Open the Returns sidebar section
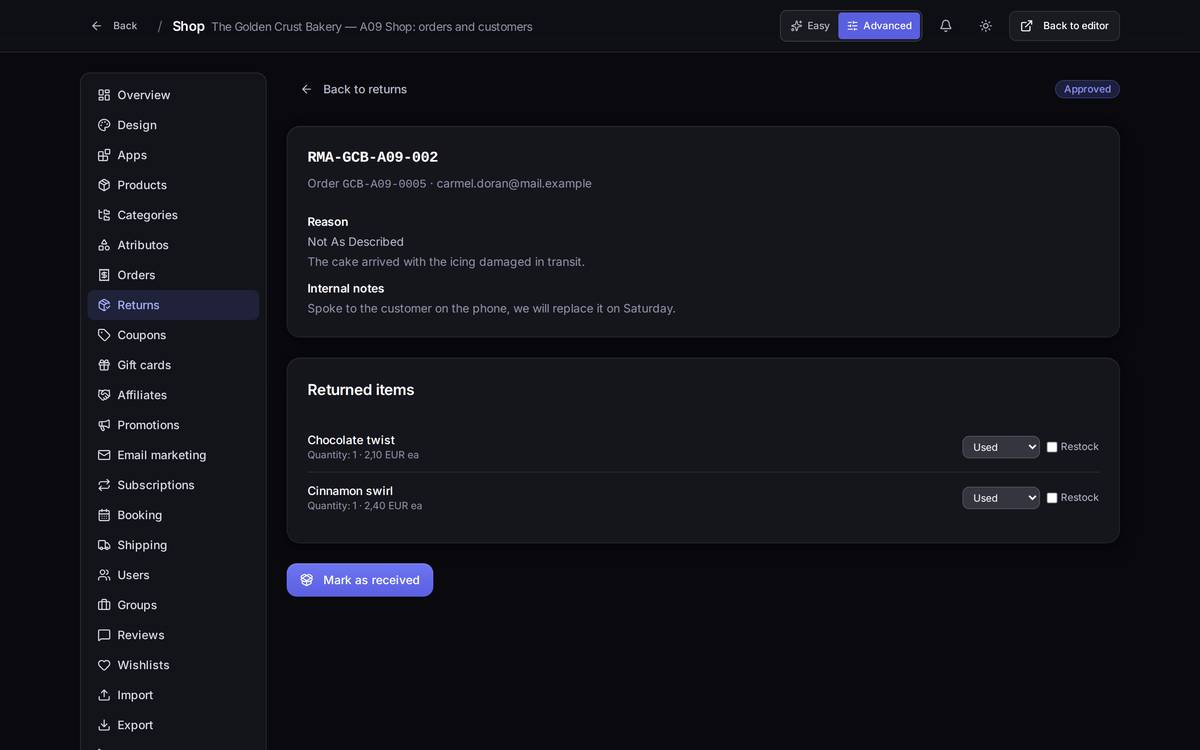The width and height of the screenshot is (1200, 750). [173, 305]
